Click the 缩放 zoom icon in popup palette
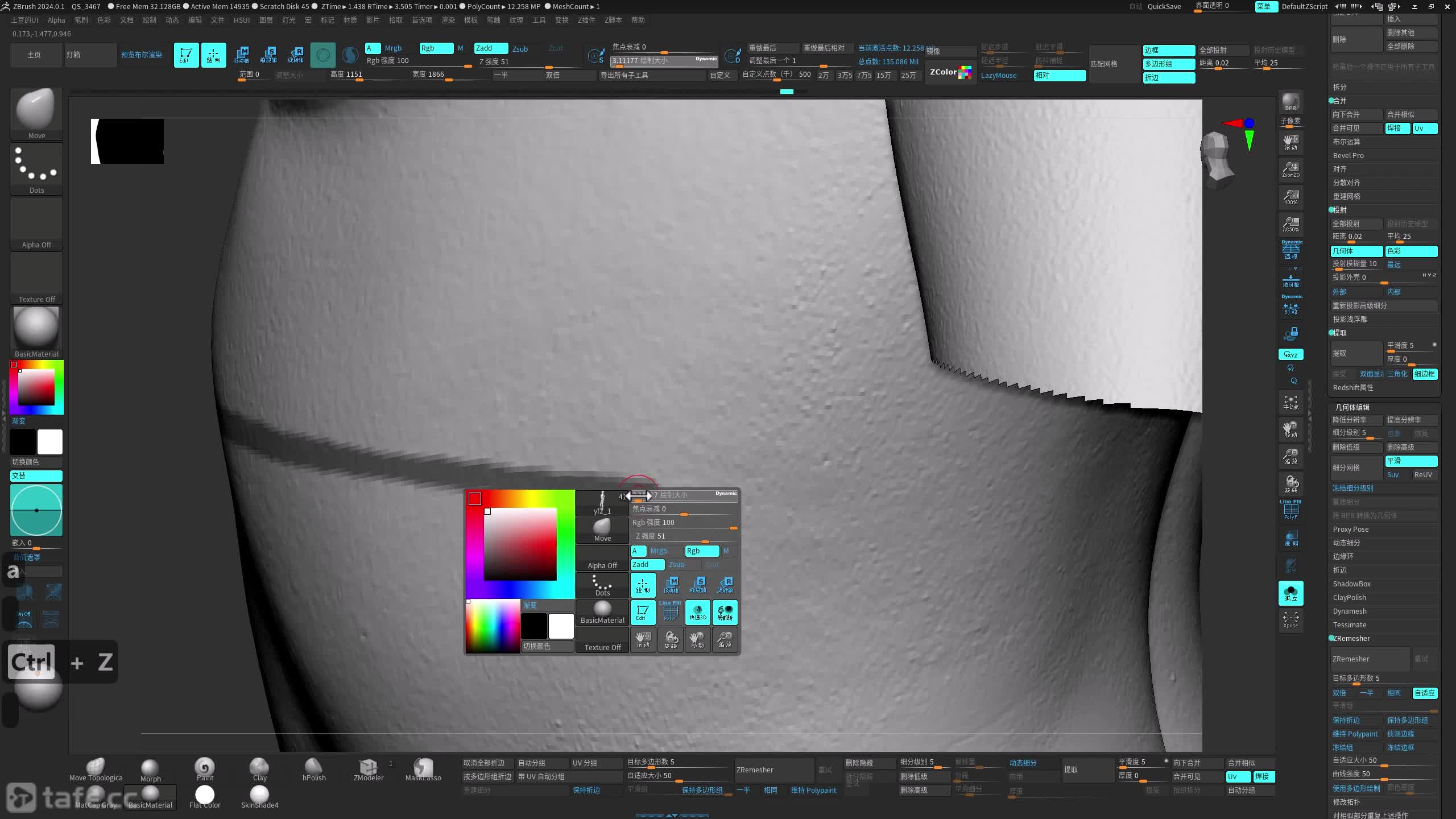 [725, 640]
